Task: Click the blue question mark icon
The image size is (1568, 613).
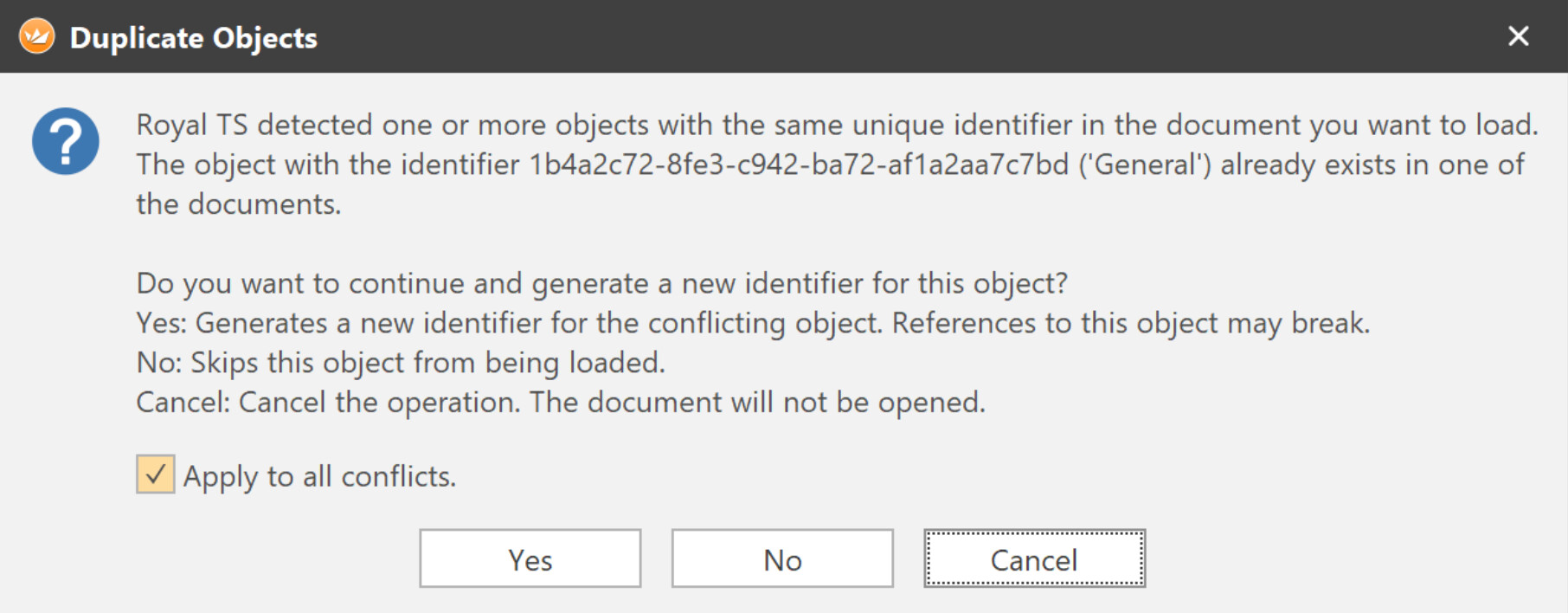Action: [66, 141]
